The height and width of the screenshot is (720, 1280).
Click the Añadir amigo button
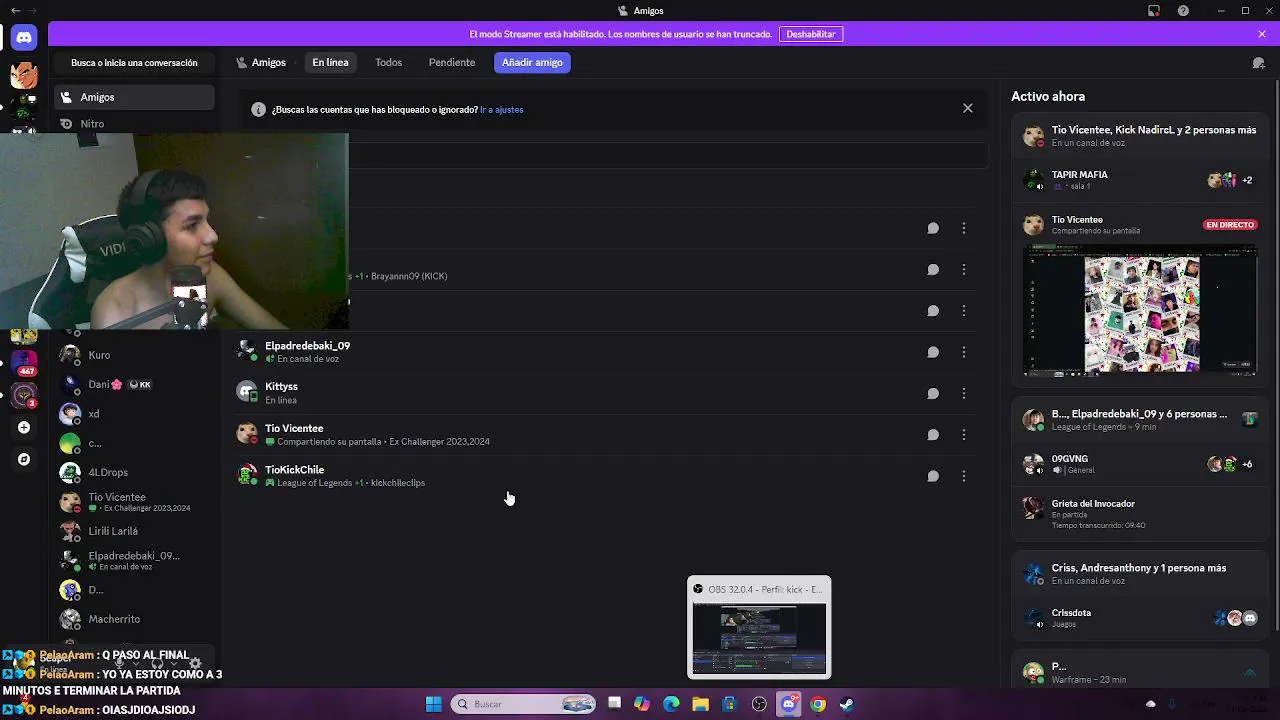532,62
